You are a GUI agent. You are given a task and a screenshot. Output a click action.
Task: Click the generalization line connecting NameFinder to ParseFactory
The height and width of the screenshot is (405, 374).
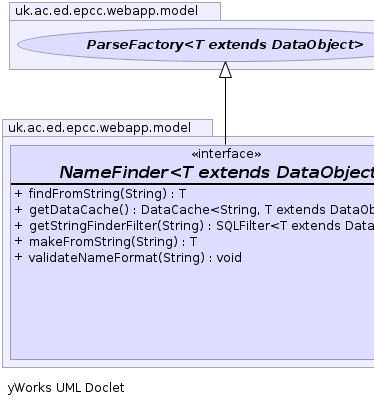click(225, 111)
